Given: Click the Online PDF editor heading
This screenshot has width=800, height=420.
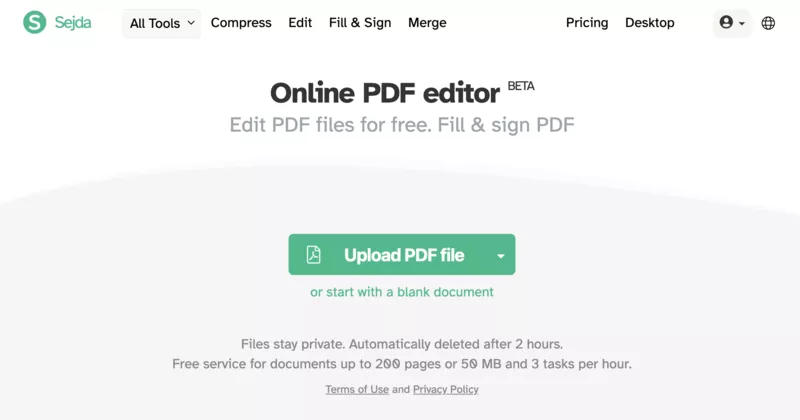Looking at the screenshot, I should (x=385, y=93).
